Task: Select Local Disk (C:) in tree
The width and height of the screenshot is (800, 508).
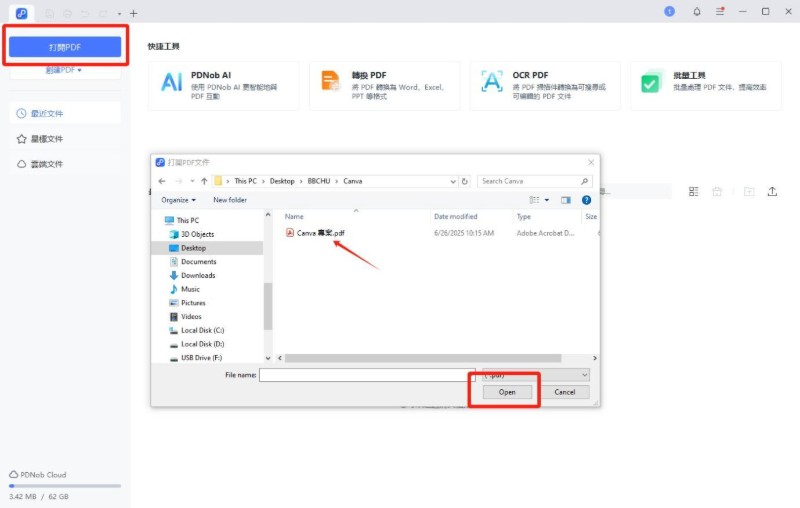Action: pos(197,331)
